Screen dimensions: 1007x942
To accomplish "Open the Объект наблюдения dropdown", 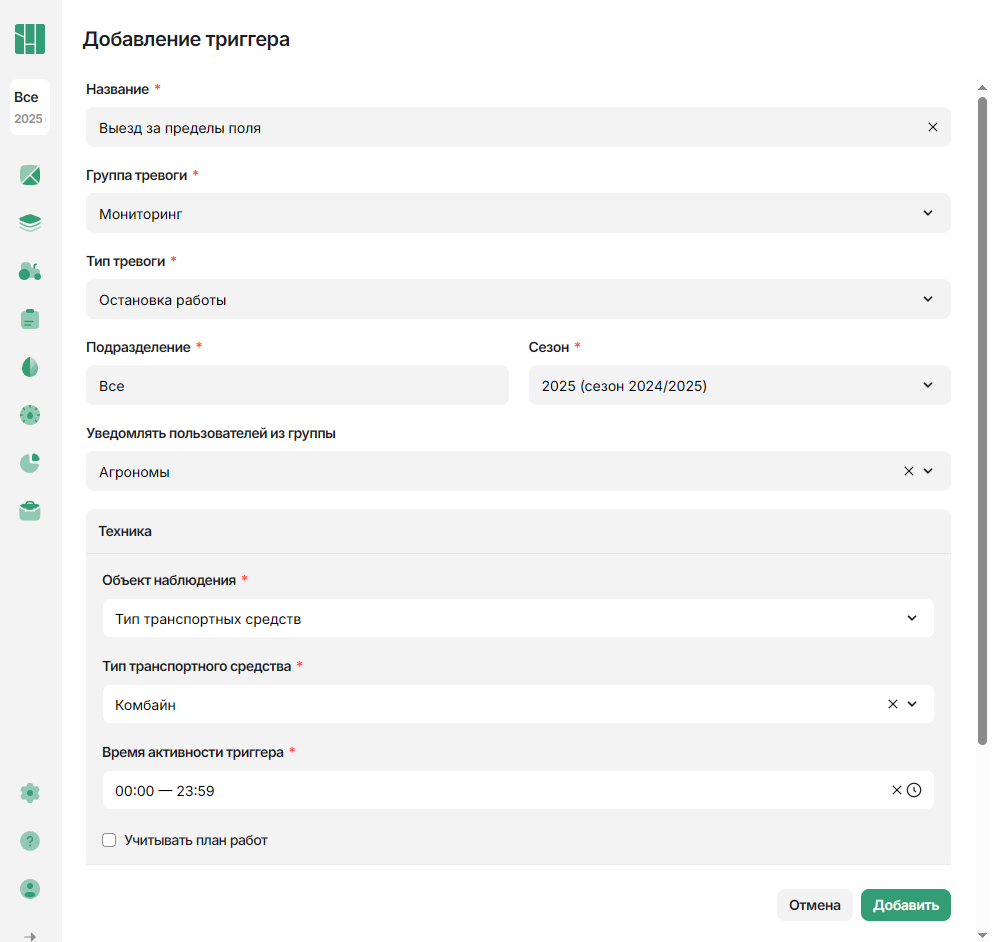I will (x=911, y=618).
